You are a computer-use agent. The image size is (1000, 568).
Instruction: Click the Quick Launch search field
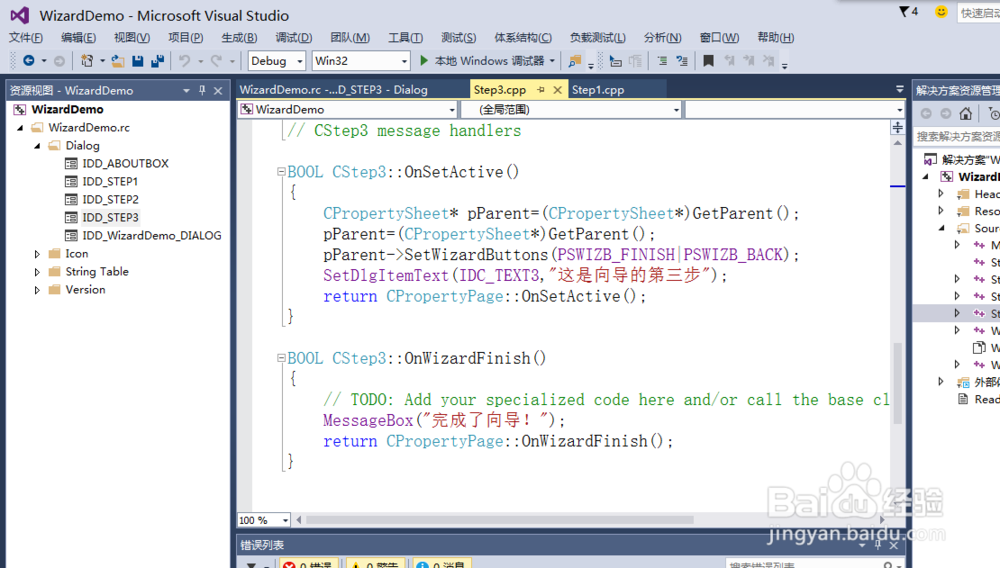tap(979, 13)
